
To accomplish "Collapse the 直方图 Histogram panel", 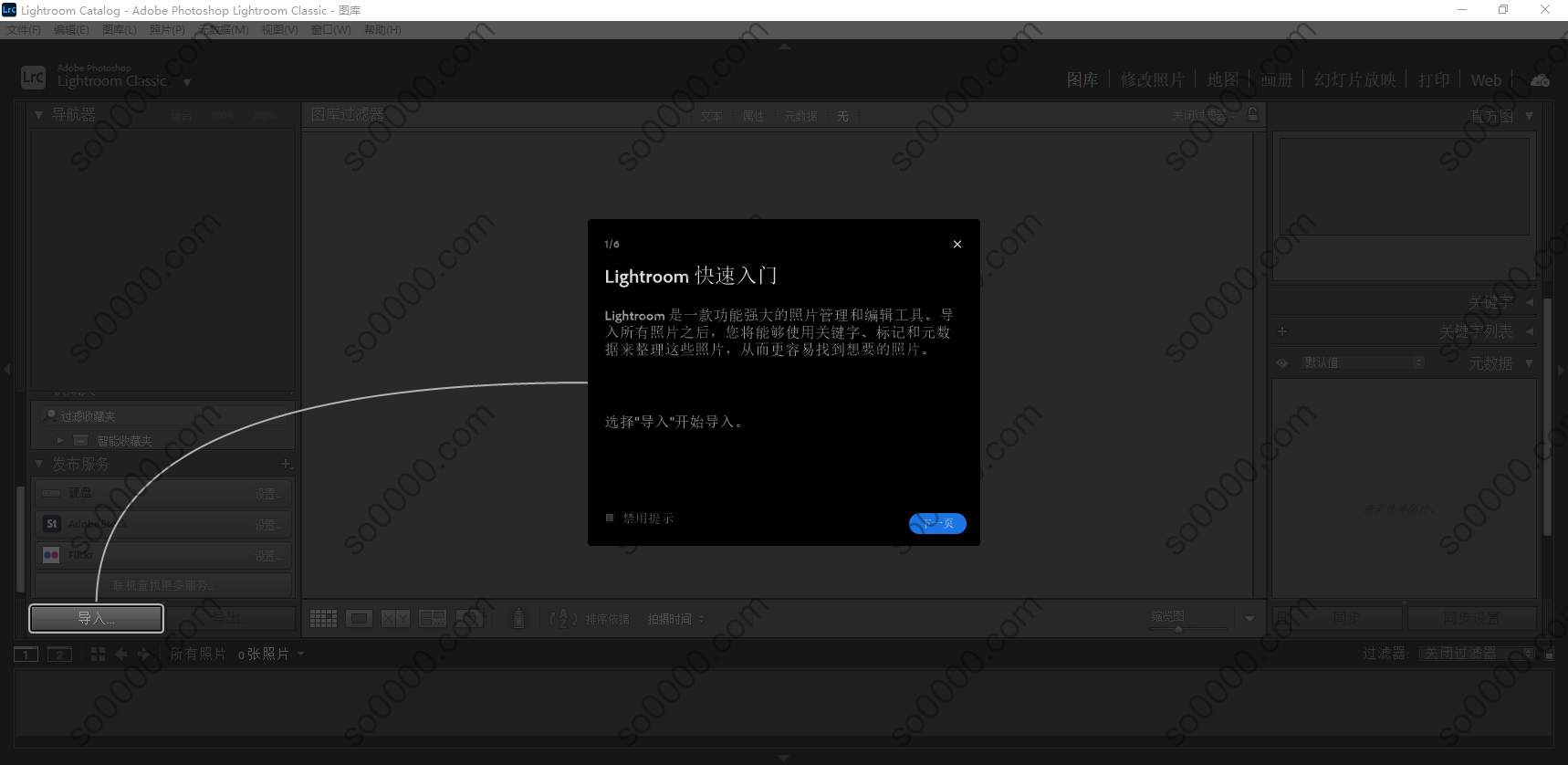I will [x=1529, y=116].
